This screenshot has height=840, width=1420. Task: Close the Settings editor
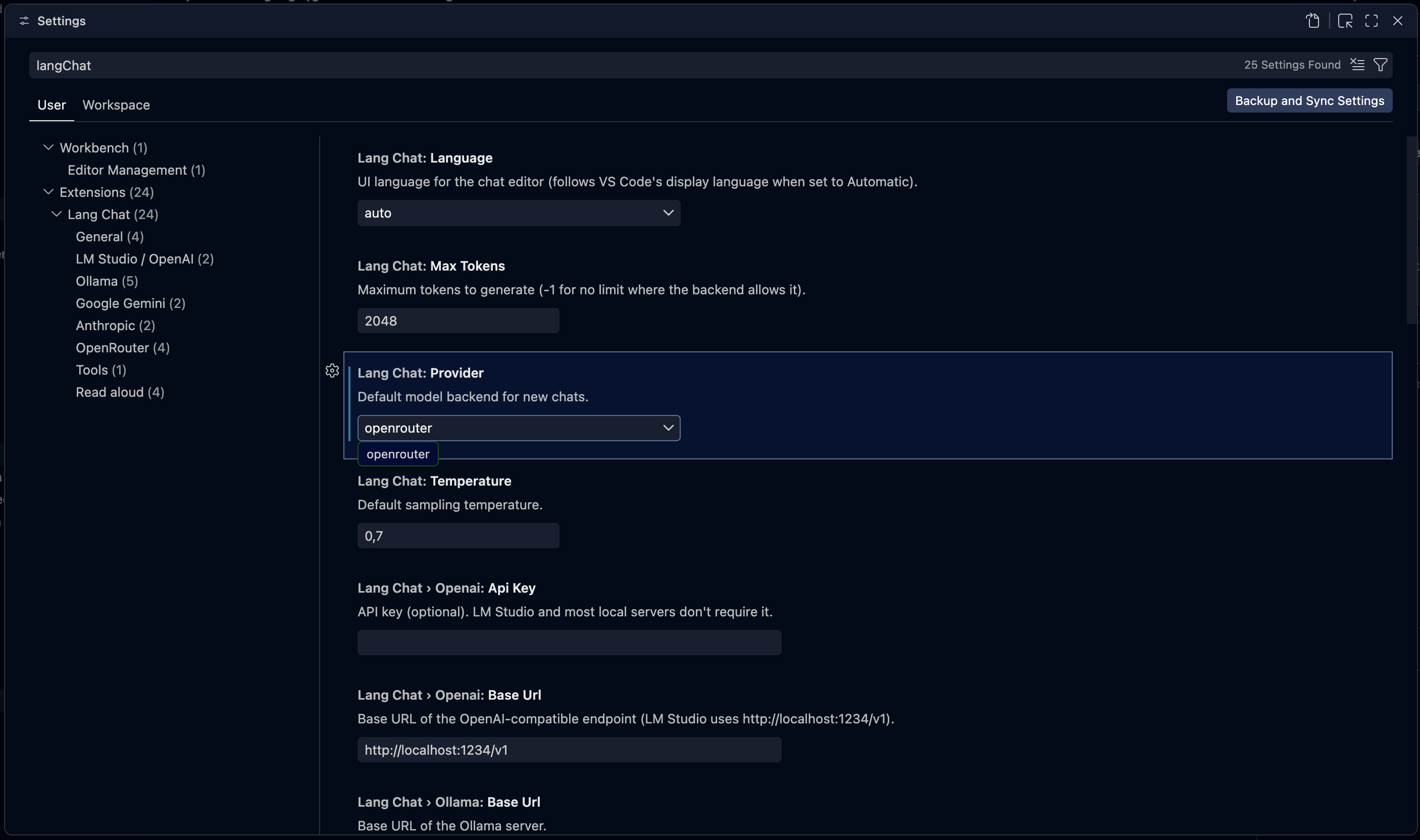pos(1397,21)
